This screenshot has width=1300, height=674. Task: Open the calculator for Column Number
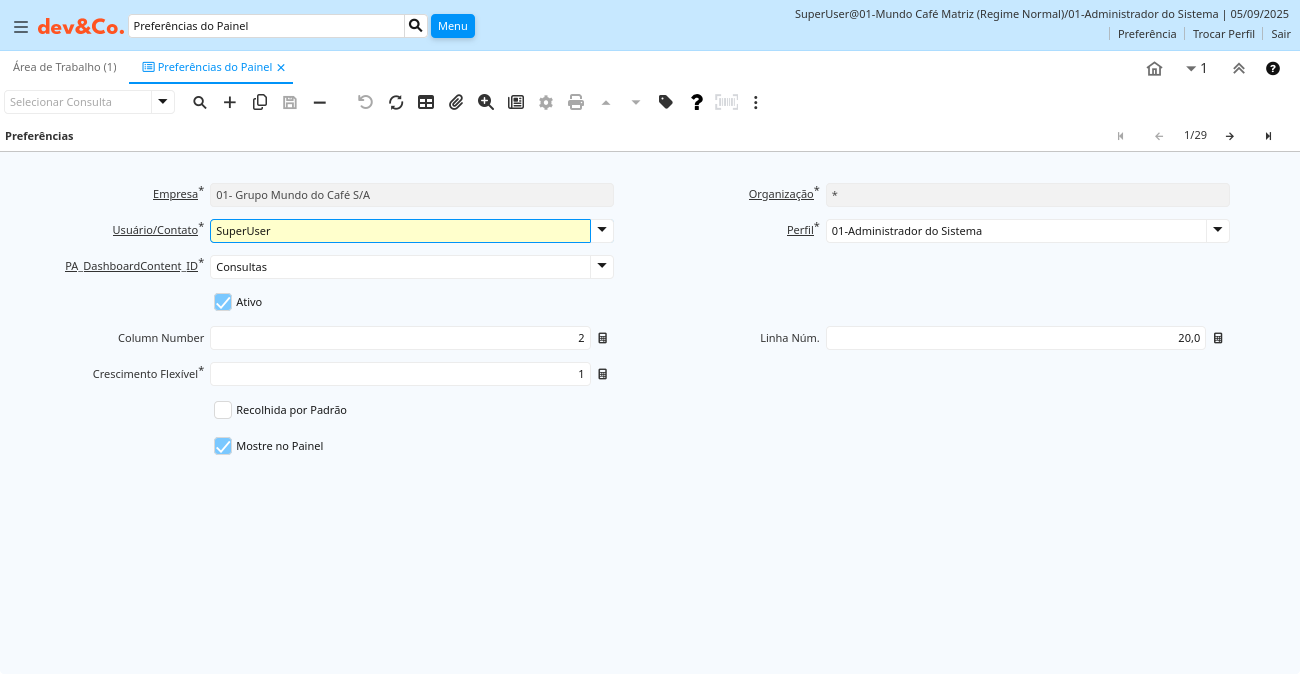(603, 338)
